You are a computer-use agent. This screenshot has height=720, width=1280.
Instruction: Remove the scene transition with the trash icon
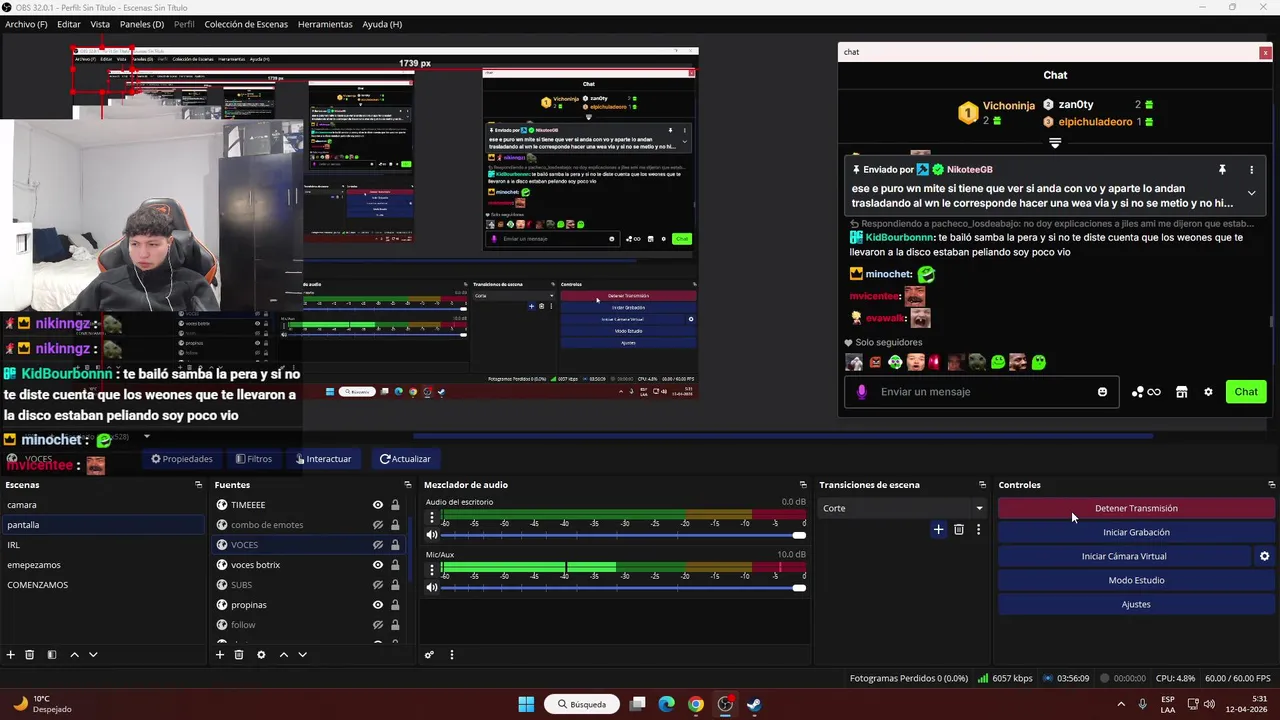959,529
